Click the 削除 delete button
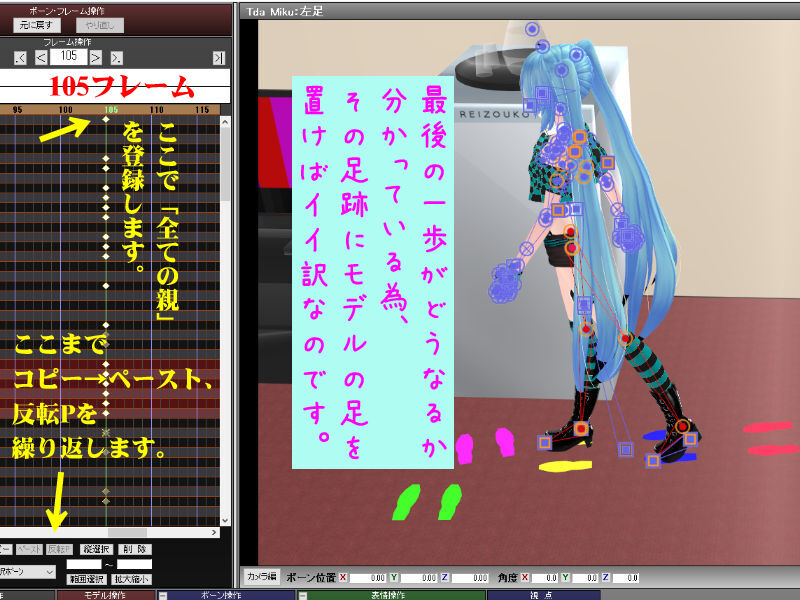Viewport: 800px width, 600px height. 135,549
